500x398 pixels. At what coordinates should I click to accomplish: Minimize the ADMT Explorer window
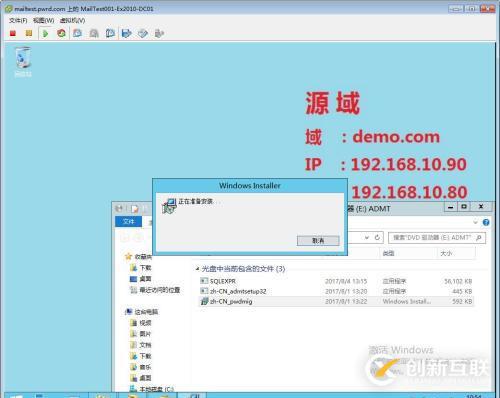451,207
